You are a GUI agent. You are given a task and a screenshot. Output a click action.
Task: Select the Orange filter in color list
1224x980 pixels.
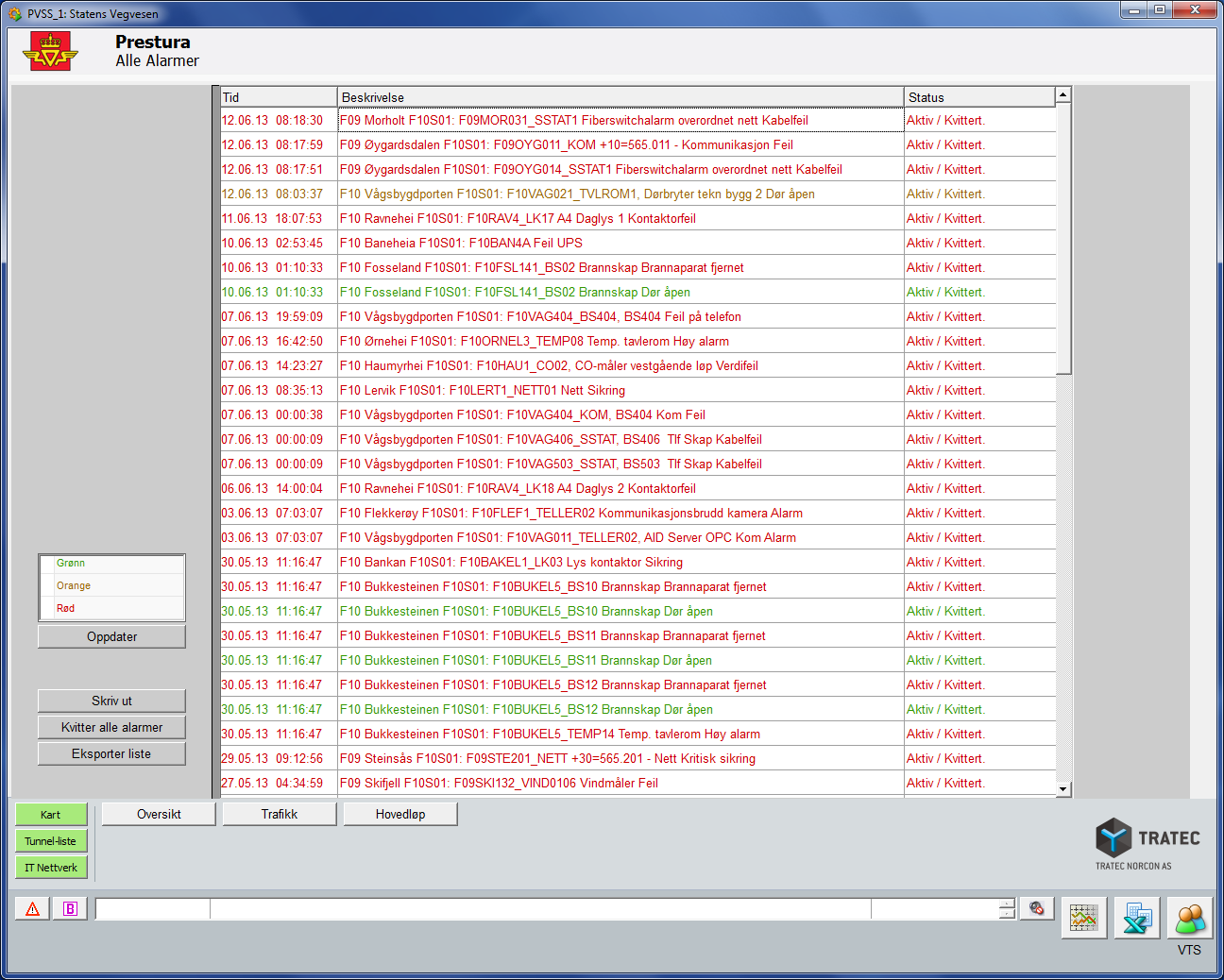point(111,585)
